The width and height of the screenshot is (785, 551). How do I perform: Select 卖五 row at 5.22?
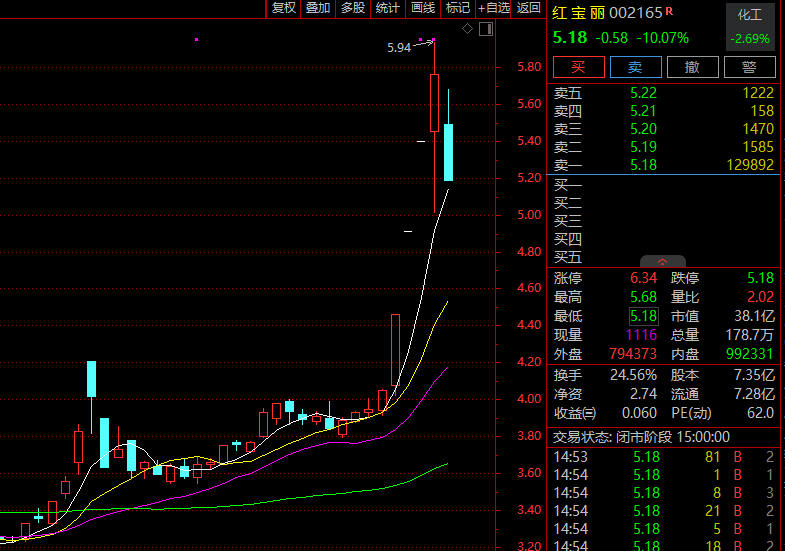click(x=663, y=93)
